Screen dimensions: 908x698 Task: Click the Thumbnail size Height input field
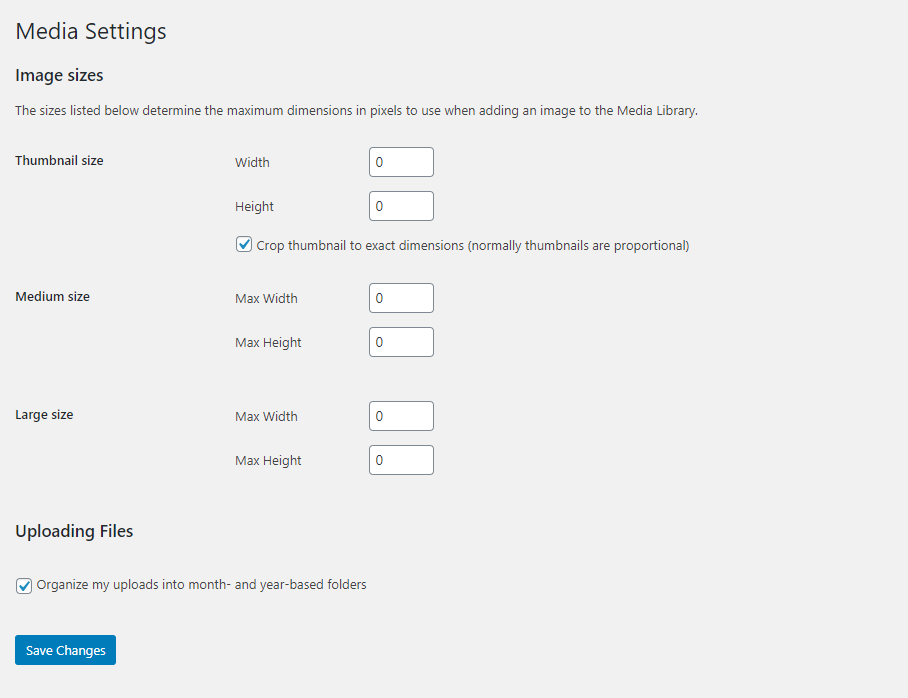[401, 206]
